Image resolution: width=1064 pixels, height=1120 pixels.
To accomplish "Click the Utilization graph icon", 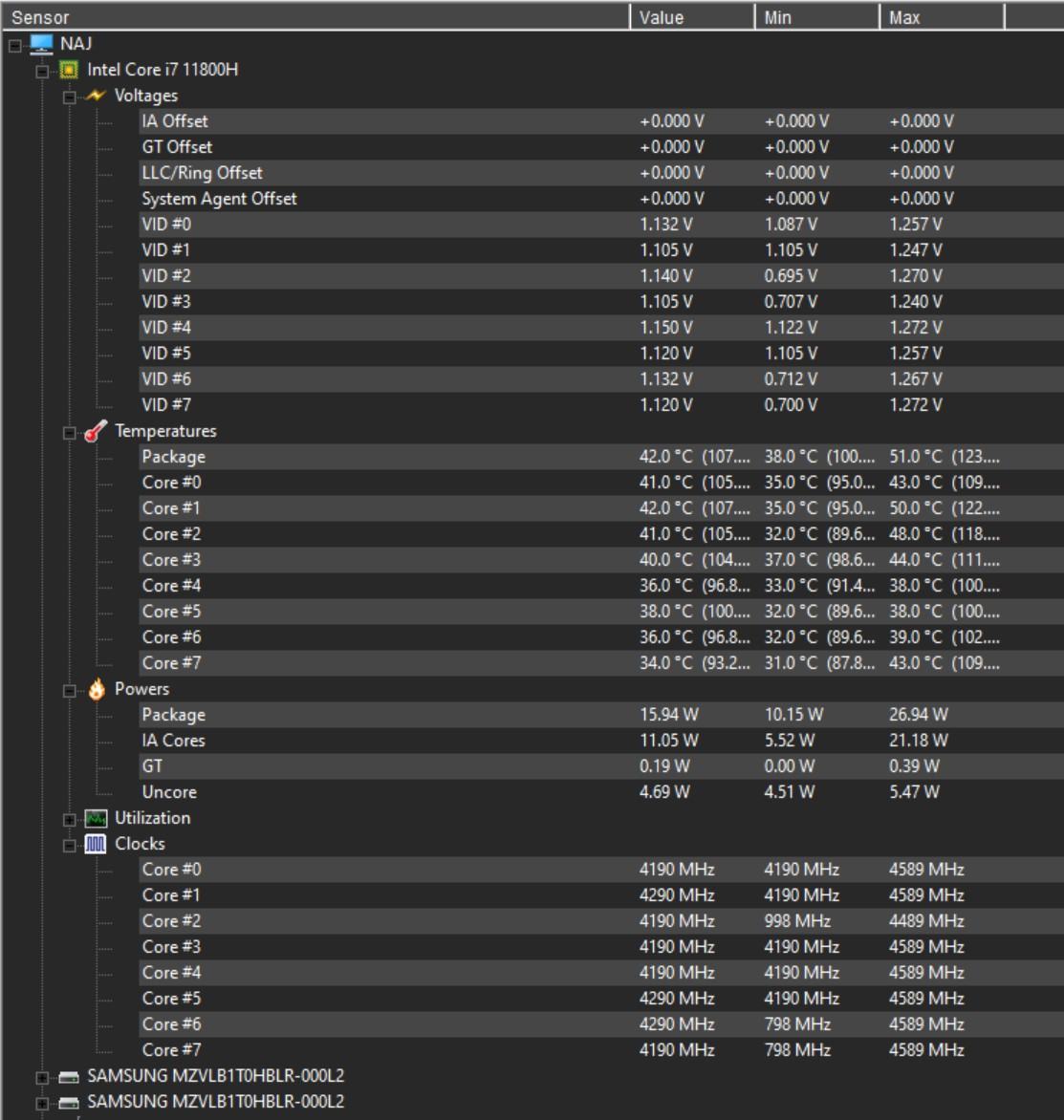I will pos(96,819).
